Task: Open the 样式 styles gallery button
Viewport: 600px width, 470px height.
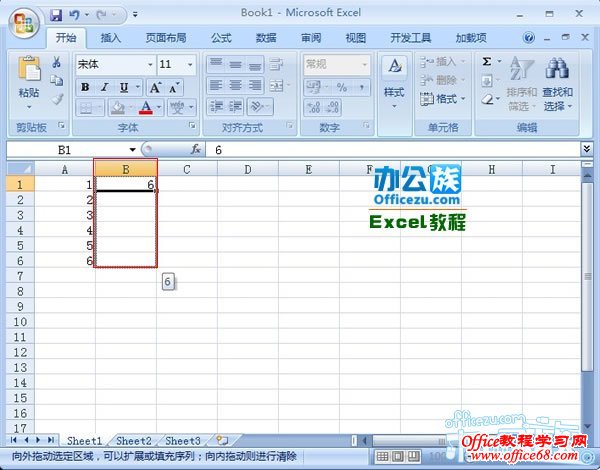Action: (x=394, y=83)
